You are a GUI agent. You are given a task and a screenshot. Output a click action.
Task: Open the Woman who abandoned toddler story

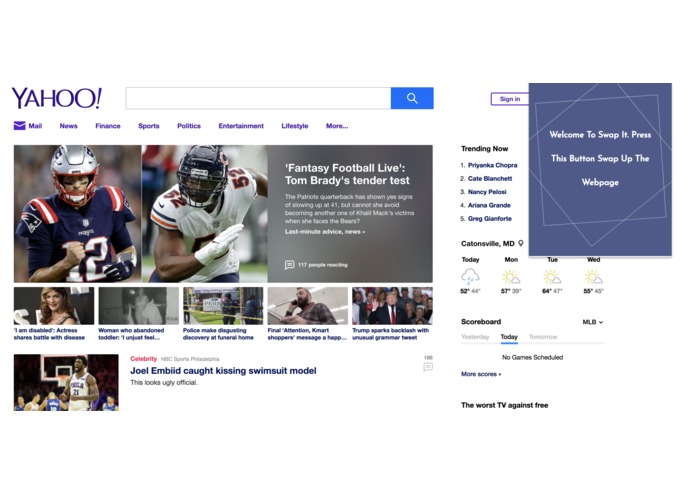pos(131,334)
